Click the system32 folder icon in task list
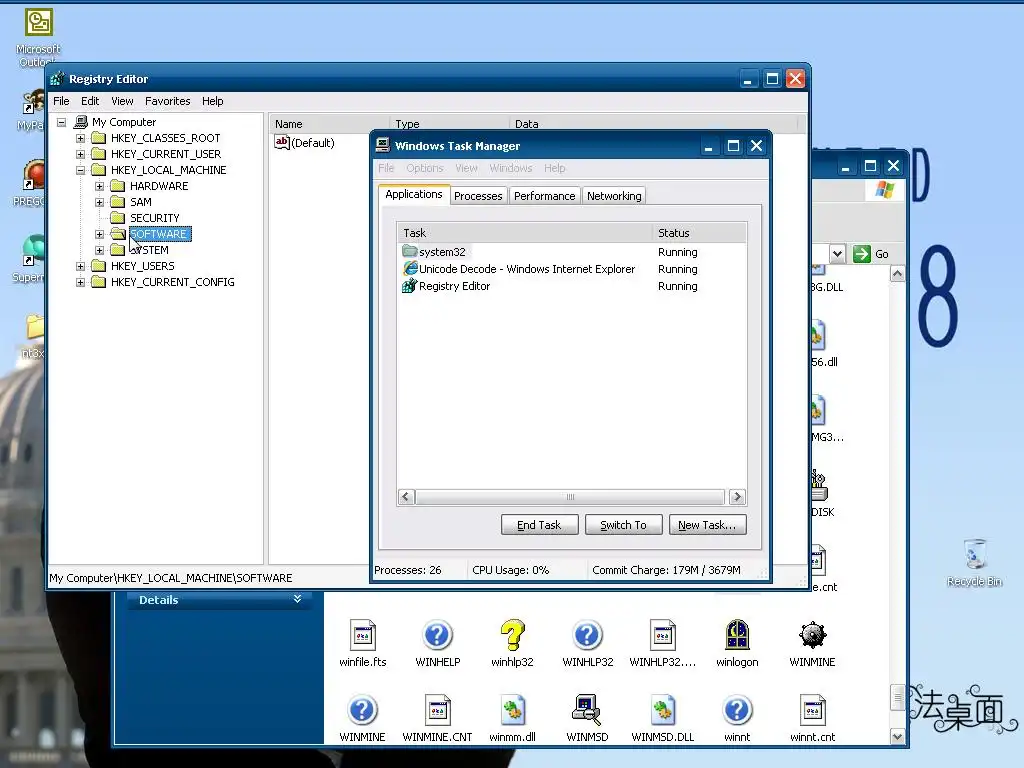This screenshot has width=1024, height=768. click(409, 251)
